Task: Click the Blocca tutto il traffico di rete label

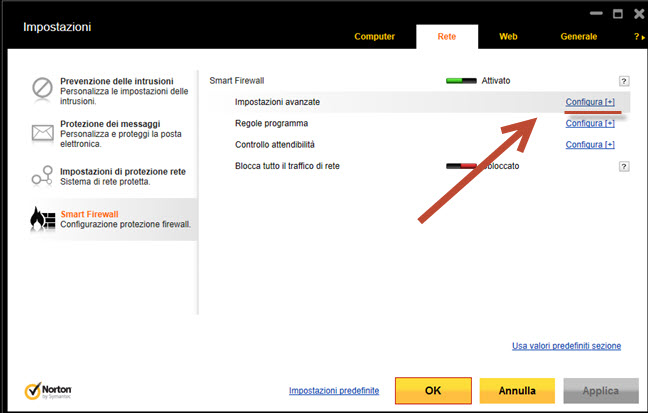Action: coord(287,166)
